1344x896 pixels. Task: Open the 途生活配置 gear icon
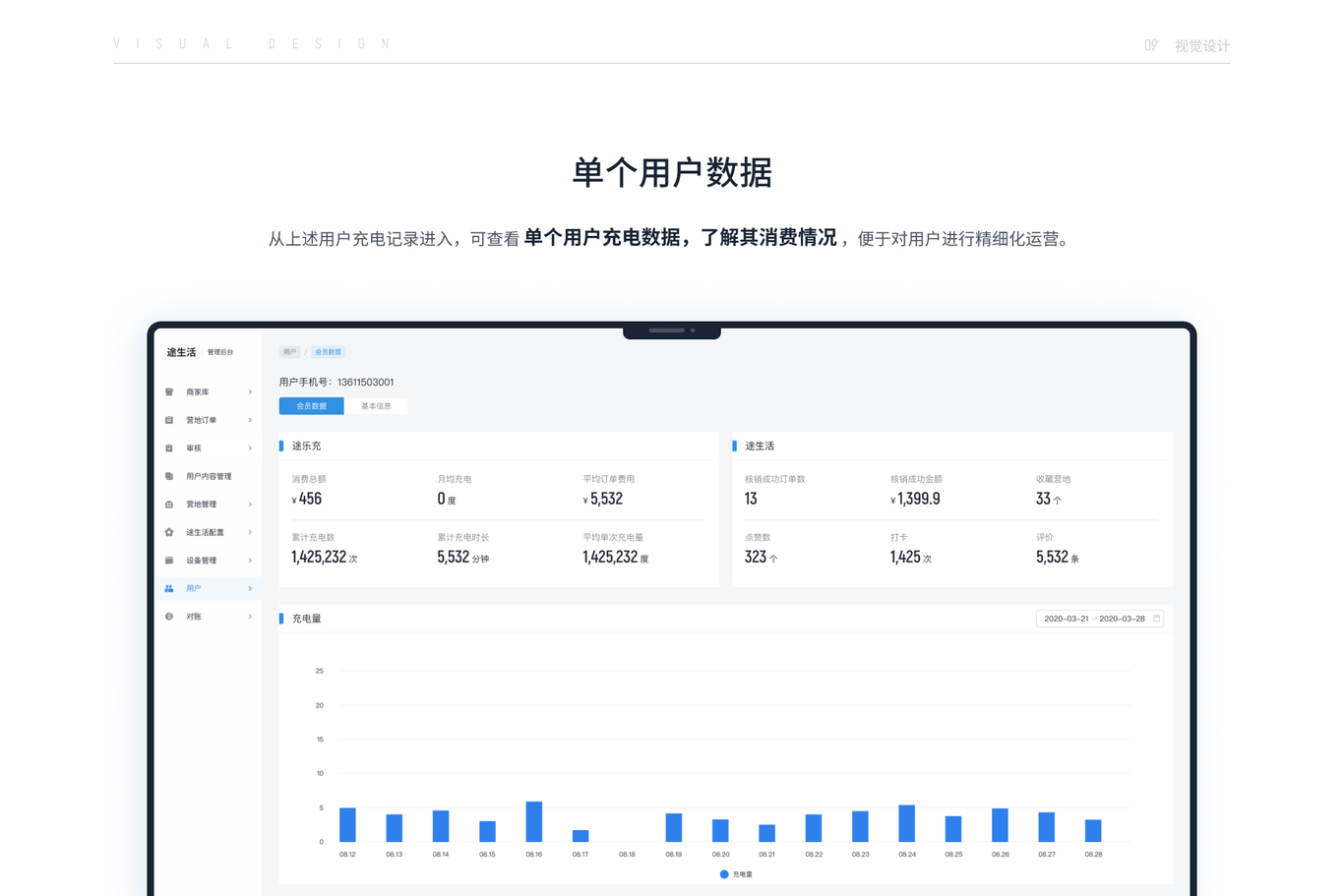pos(168,532)
